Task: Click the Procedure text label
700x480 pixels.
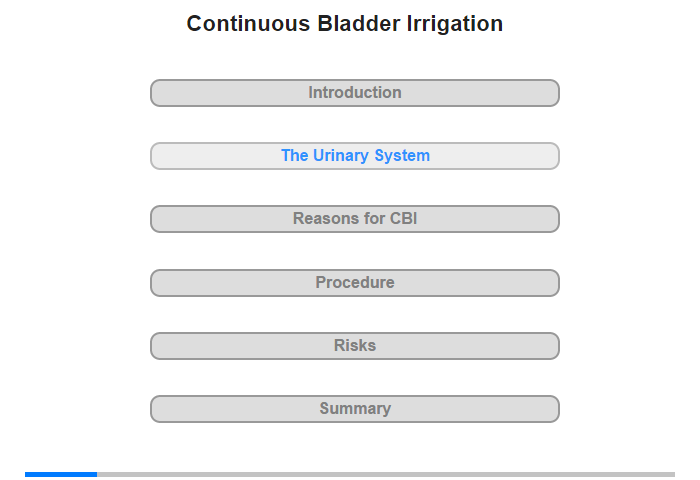Action: pos(355,283)
